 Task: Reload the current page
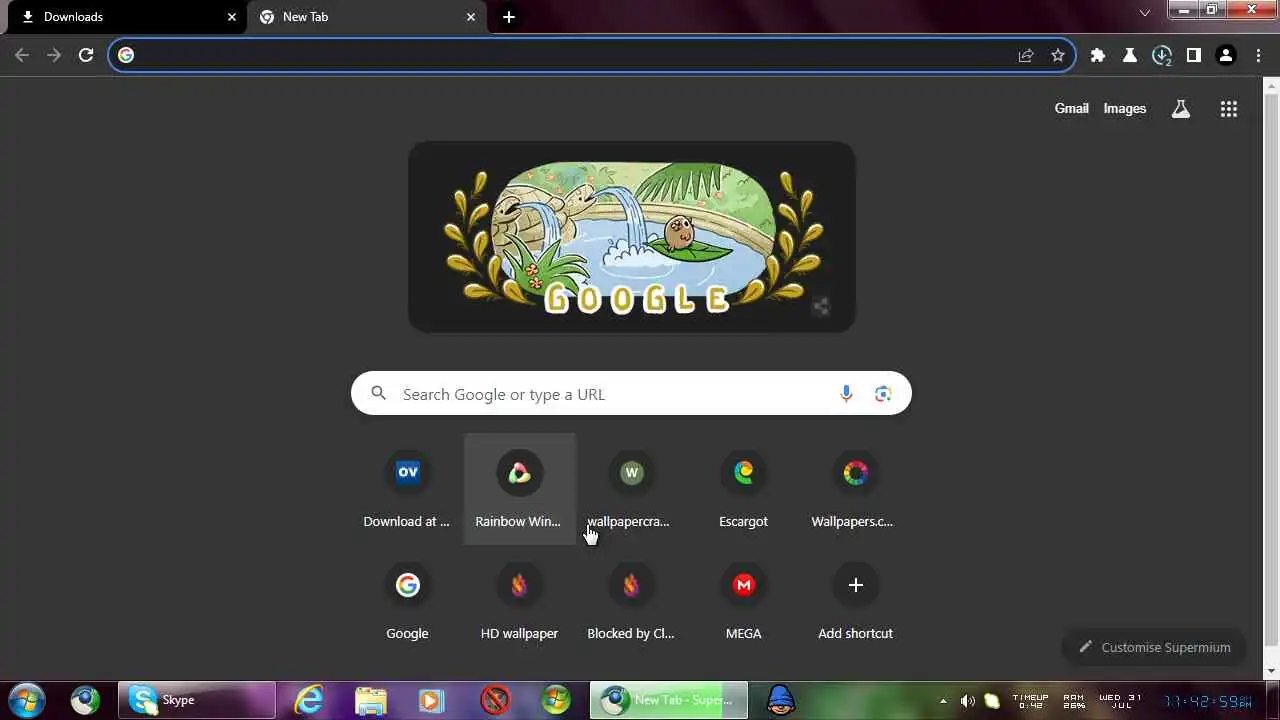(86, 55)
